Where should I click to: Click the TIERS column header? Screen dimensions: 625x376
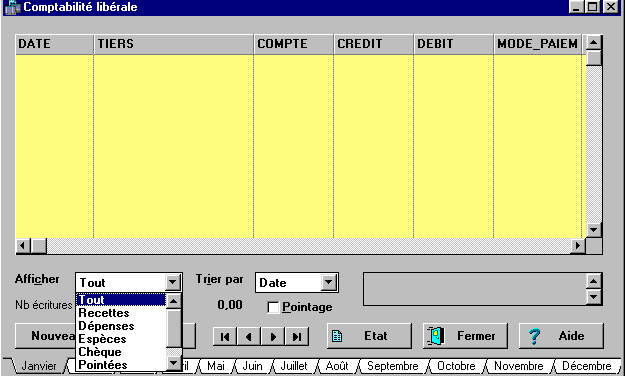[x=173, y=44]
